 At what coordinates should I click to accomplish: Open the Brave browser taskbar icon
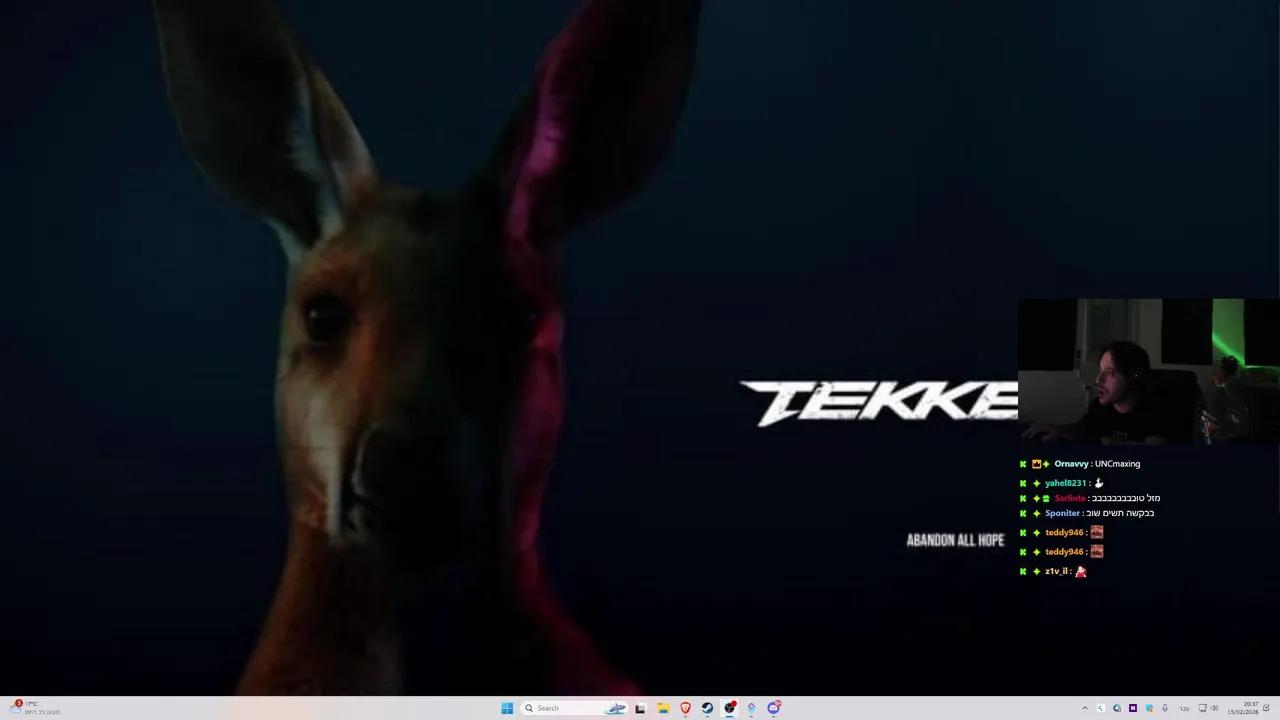coord(685,708)
